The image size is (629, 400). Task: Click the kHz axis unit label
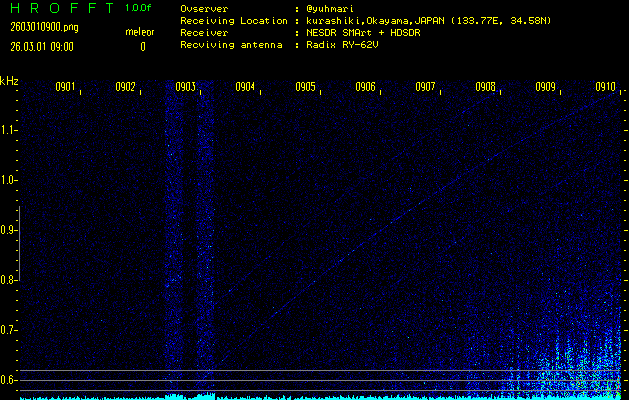[x=9, y=81]
